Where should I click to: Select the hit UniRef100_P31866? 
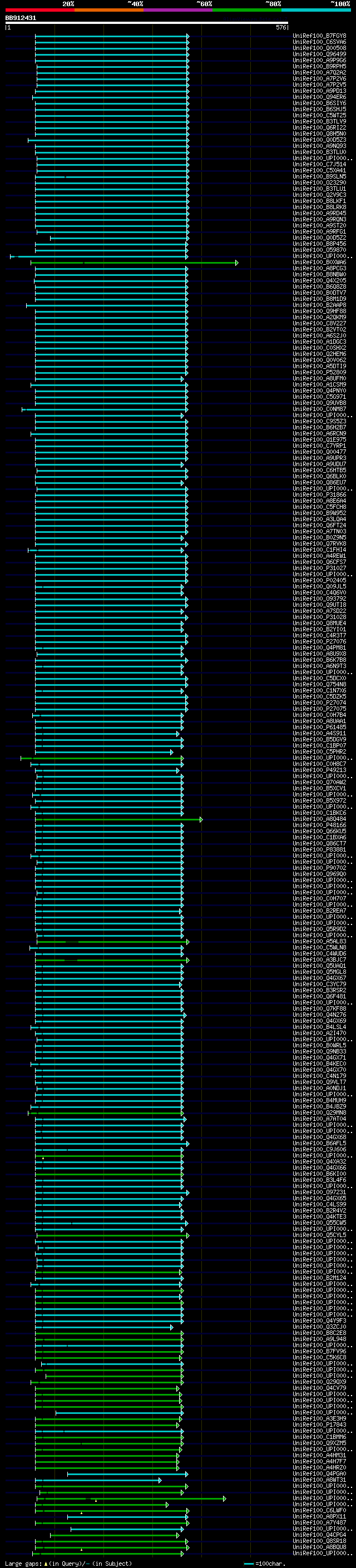click(319, 495)
